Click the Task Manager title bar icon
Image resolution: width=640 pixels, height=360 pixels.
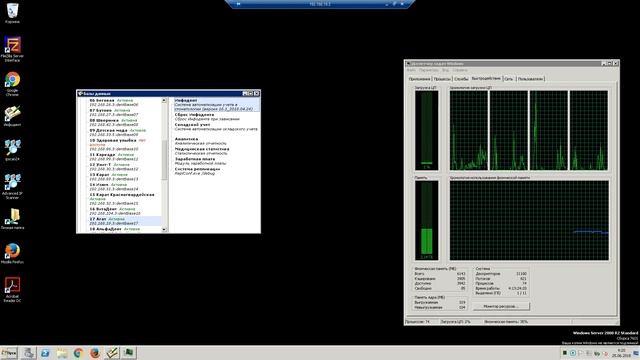[x=408, y=64]
